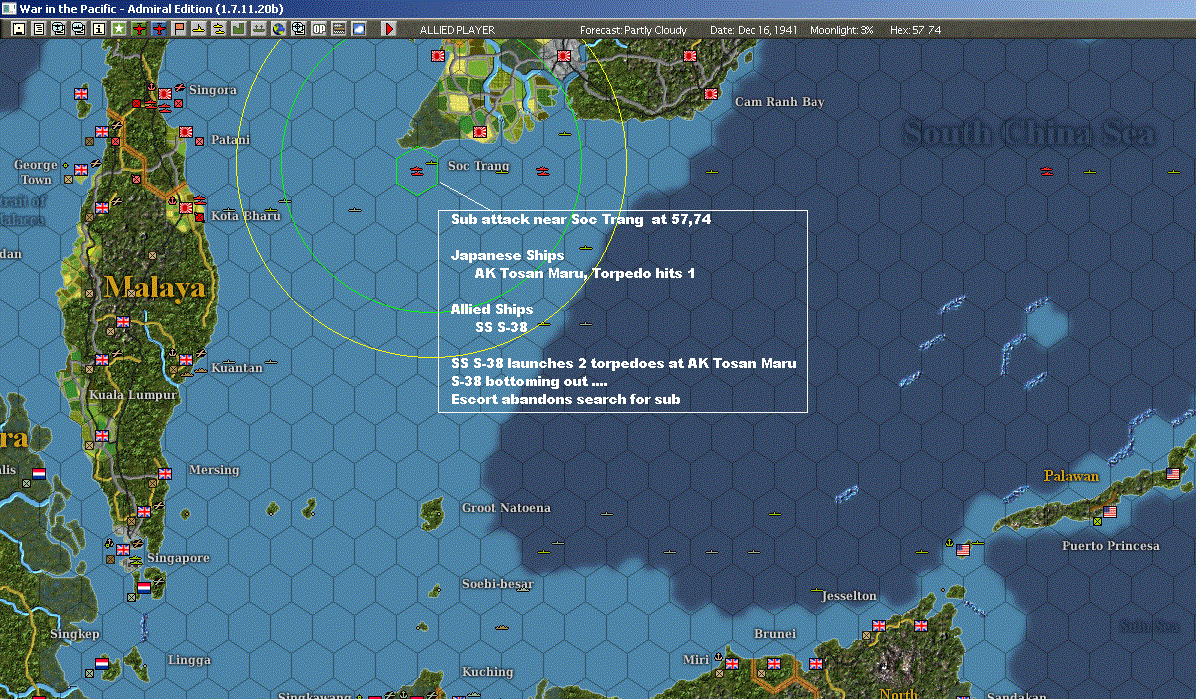
Task: Click the first double-monitor toolbar icon
Action: tap(59, 29)
